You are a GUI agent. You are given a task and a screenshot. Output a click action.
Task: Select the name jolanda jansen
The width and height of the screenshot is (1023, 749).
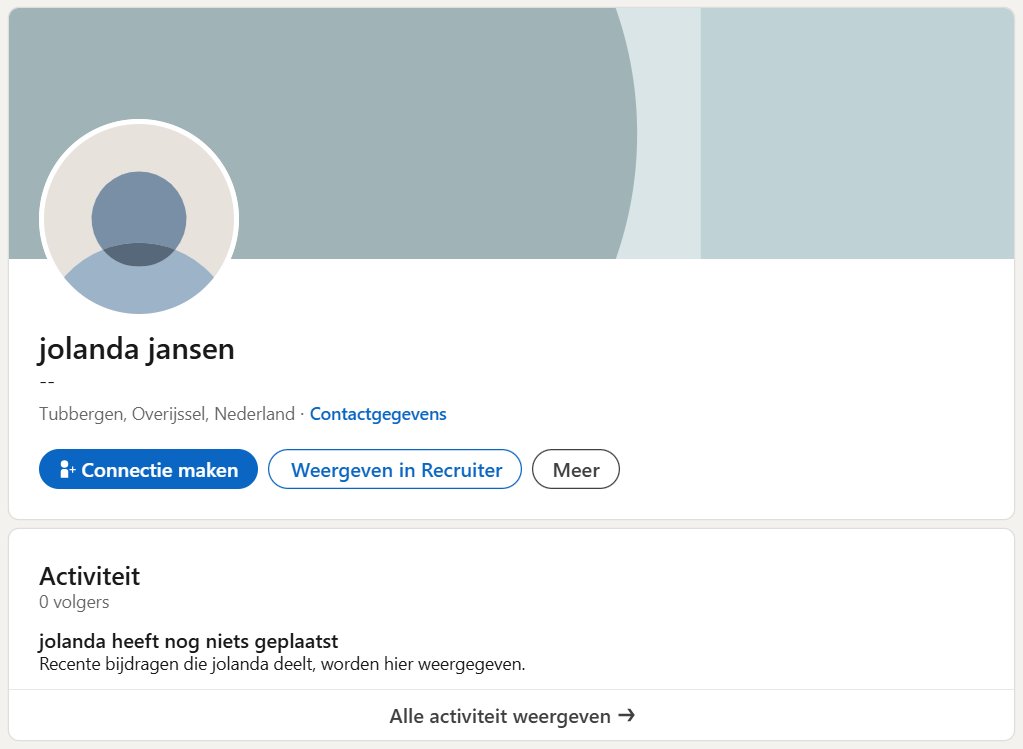(136, 349)
